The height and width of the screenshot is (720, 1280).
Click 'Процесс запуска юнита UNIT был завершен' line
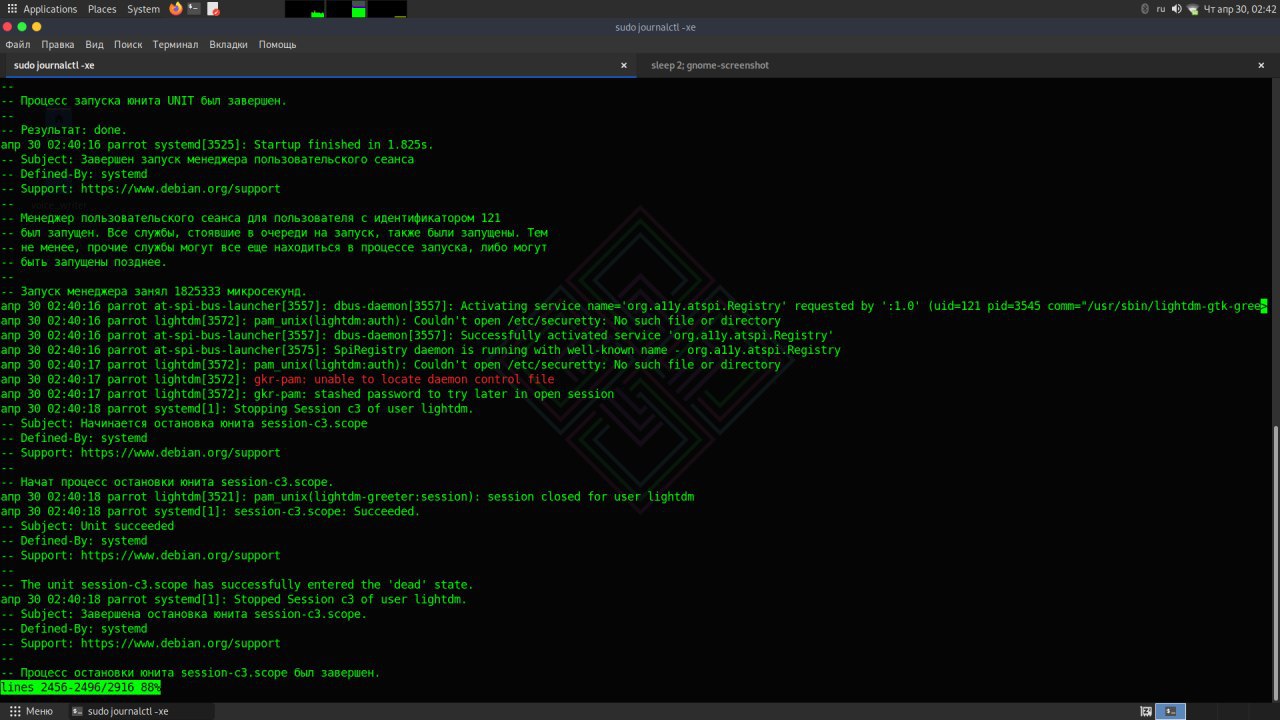(144, 101)
